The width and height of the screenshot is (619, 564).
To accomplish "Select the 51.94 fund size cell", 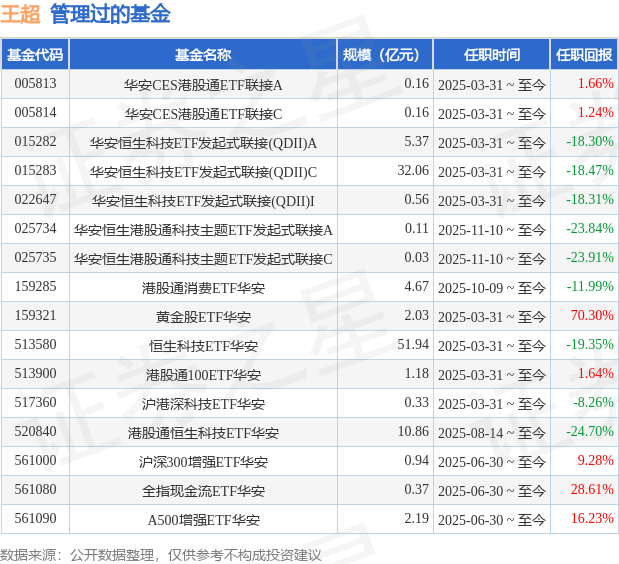I will click(x=412, y=345).
